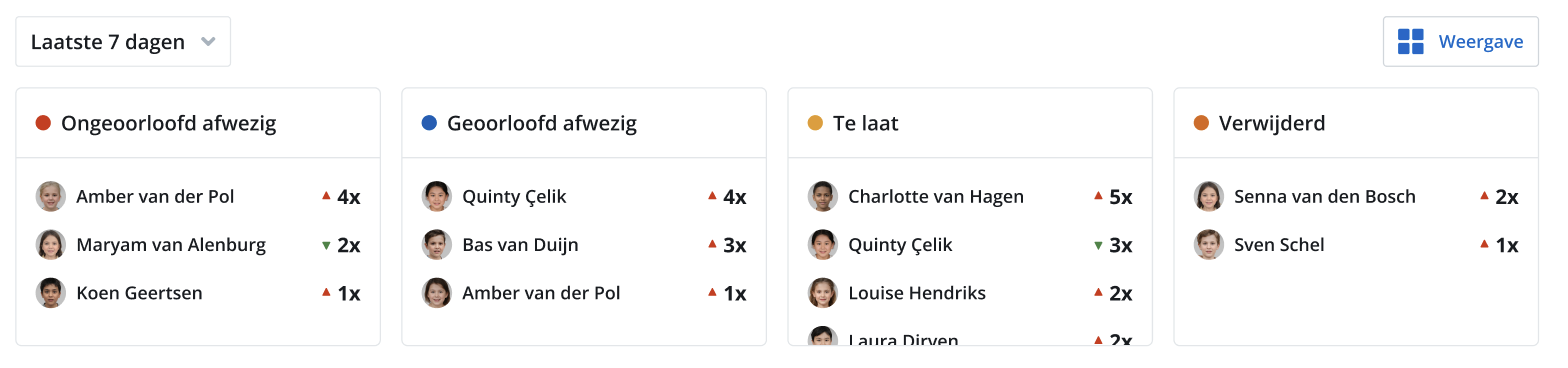Viewport: 1568px width, 368px height.
Task: Click the red up arrow beside Charlotte's 5x
Action: [1098, 196]
